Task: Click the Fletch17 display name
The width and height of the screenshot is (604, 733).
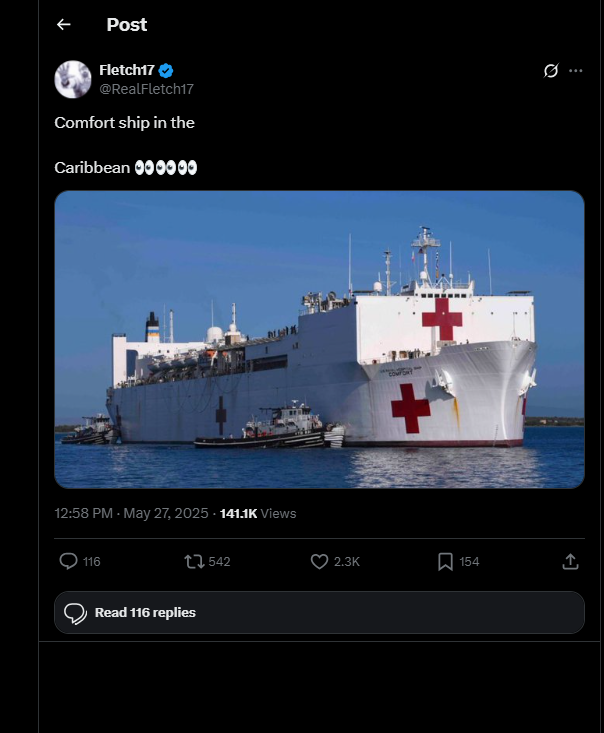Action: coord(127,70)
